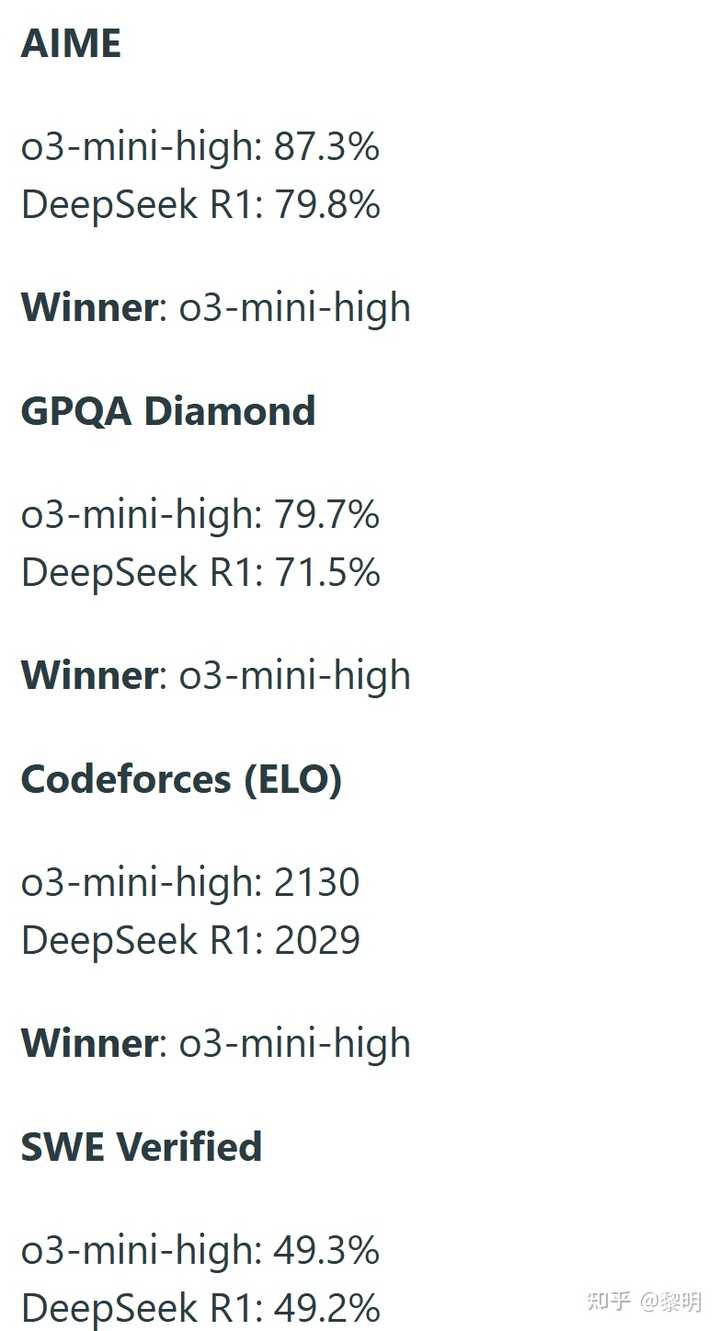Viewport: 720px width, 1331px height.
Task: Click the DeepSeek R1 71.5% score line
Action: [x=200, y=573]
